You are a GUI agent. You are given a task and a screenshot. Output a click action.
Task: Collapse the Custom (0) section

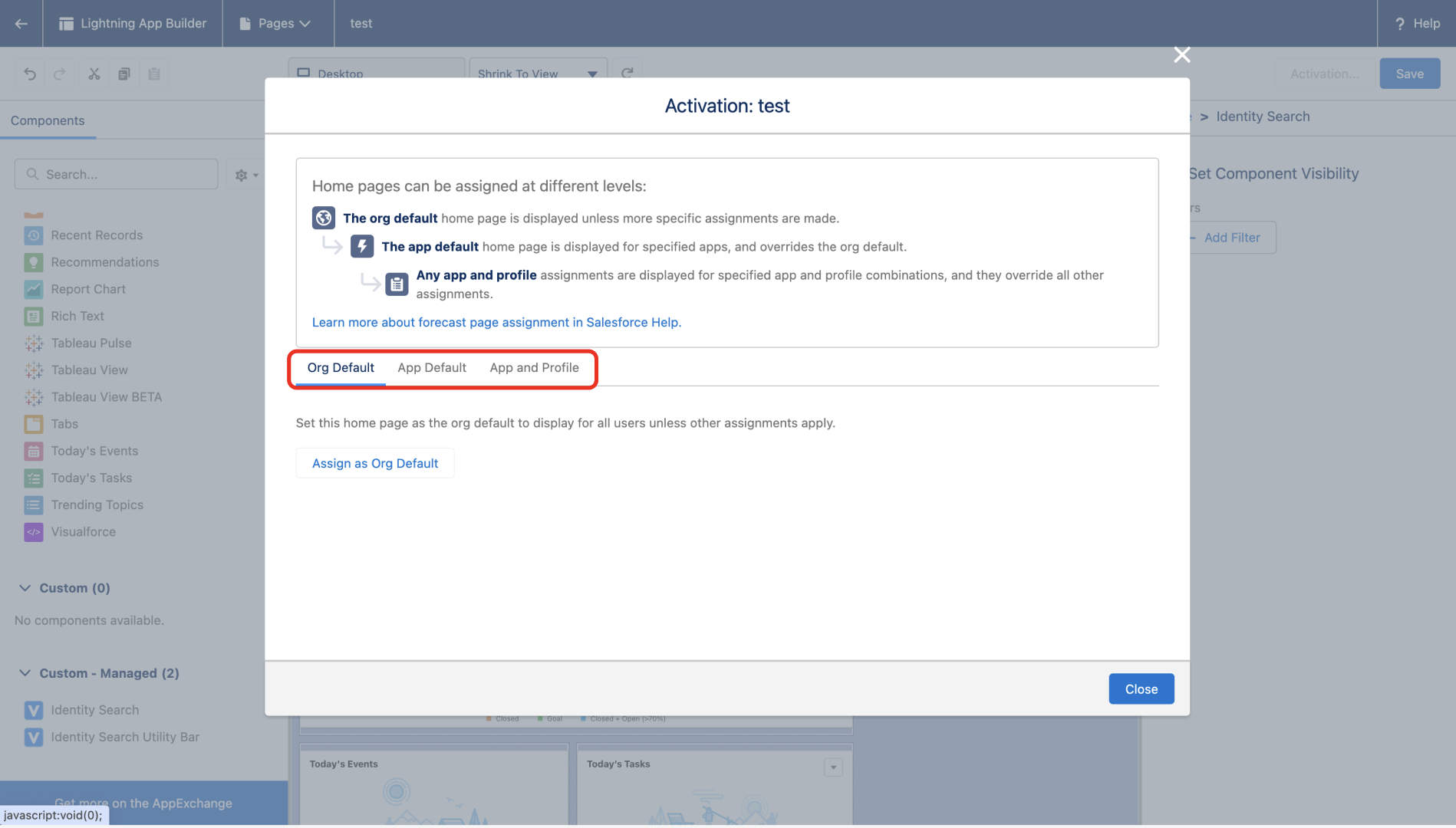[x=25, y=588]
